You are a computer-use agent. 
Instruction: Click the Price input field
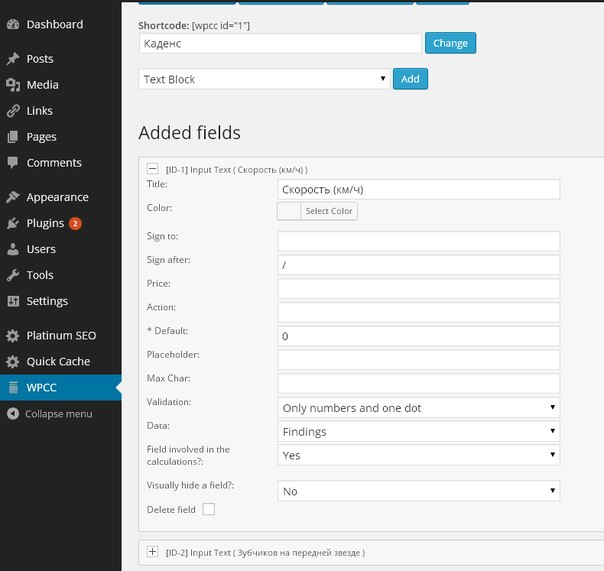(418, 288)
